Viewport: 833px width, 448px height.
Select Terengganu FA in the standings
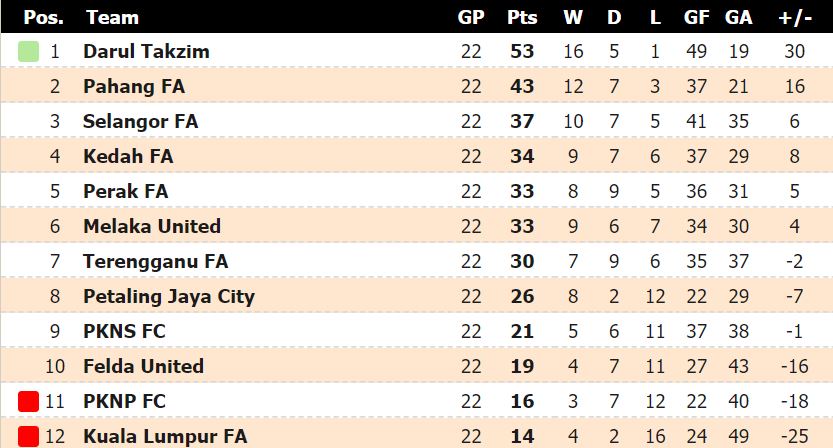point(155,261)
